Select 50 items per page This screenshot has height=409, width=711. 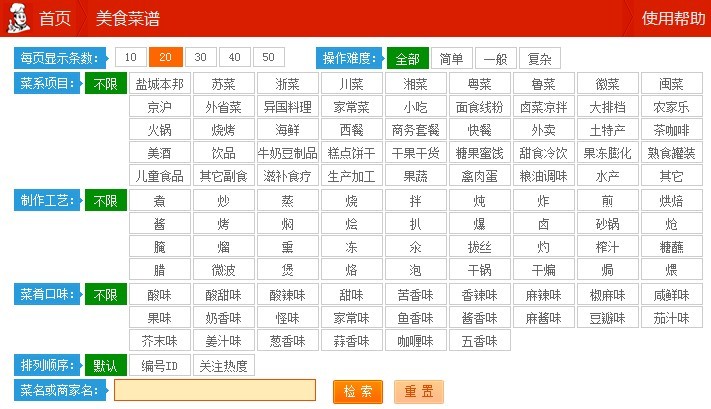click(x=268, y=58)
